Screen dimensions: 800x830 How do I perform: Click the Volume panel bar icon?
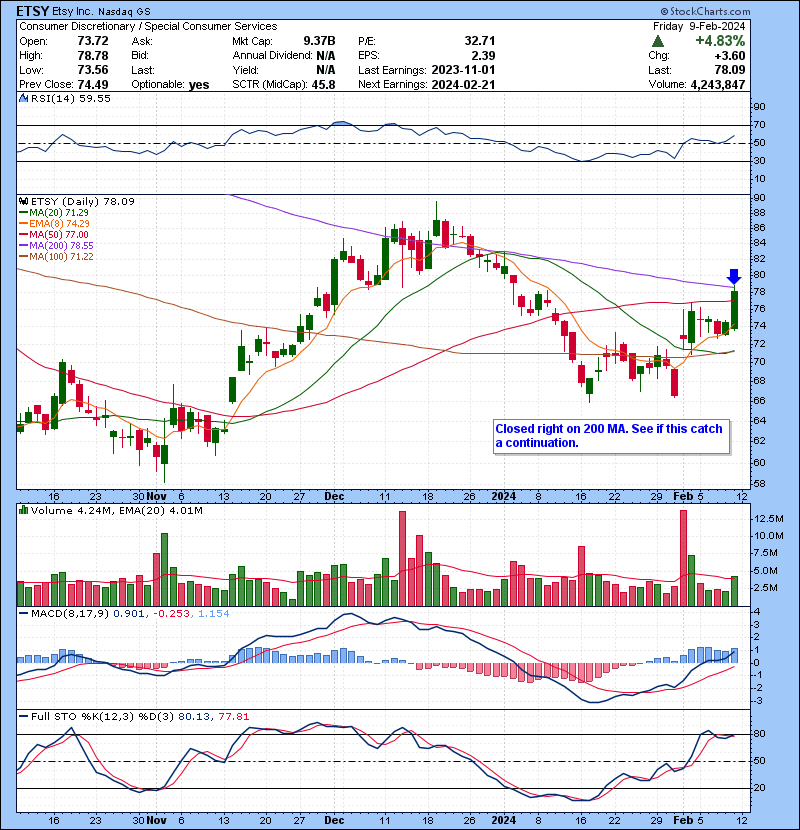point(23,510)
